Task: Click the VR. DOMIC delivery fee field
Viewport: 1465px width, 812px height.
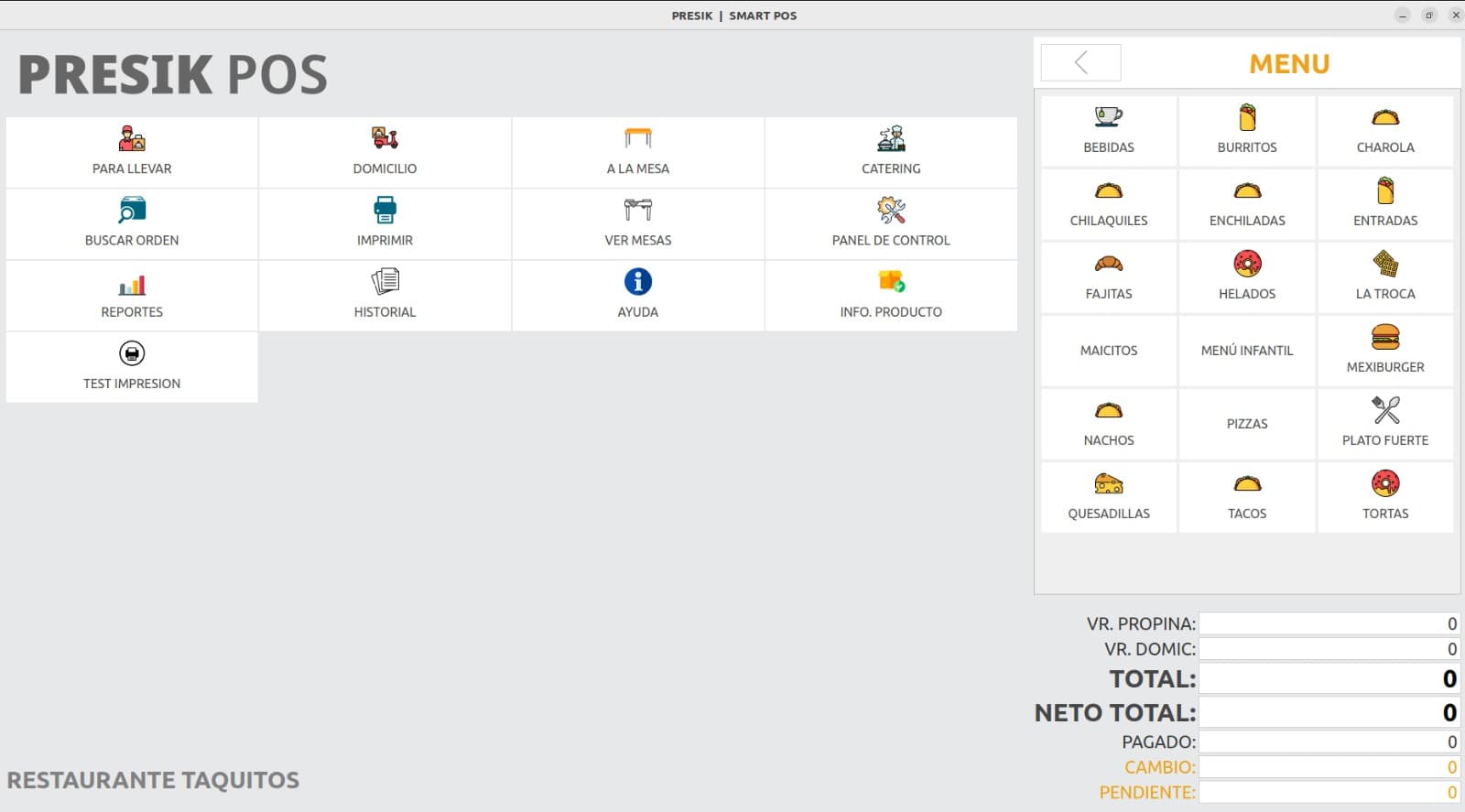Action: click(x=1329, y=649)
